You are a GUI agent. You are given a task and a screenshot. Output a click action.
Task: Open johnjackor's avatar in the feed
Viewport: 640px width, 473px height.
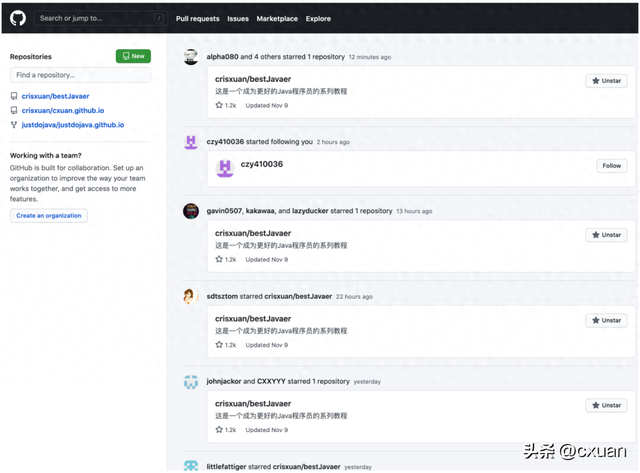coord(191,382)
